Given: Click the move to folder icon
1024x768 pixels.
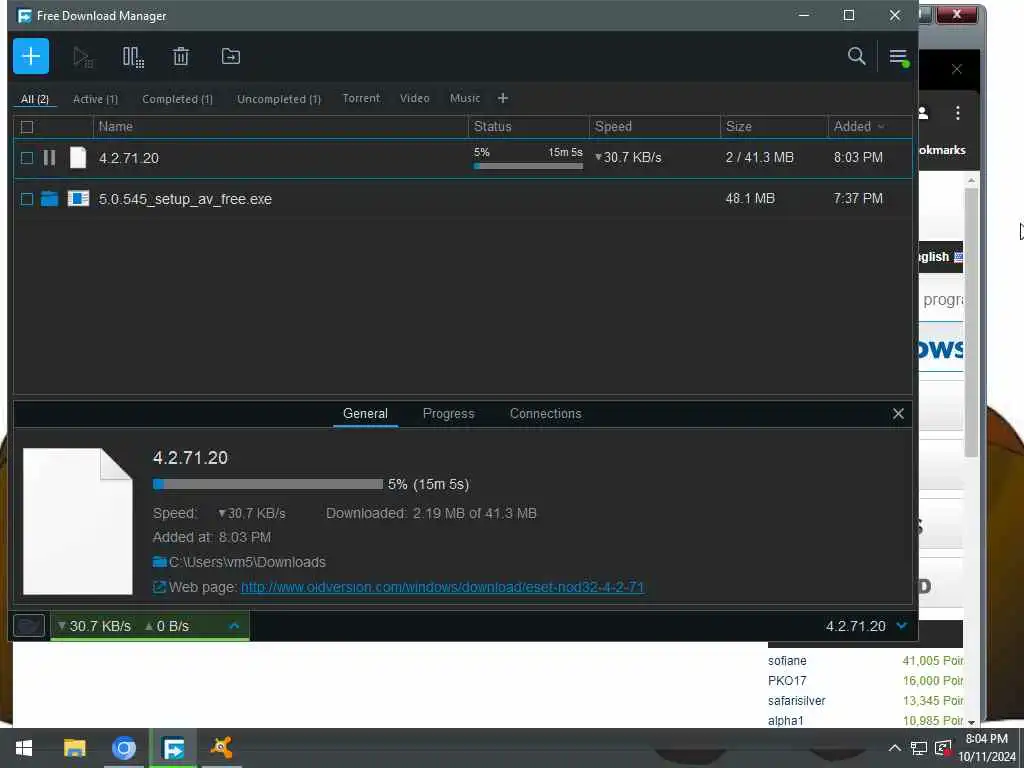Looking at the screenshot, I should pos(231,56).
